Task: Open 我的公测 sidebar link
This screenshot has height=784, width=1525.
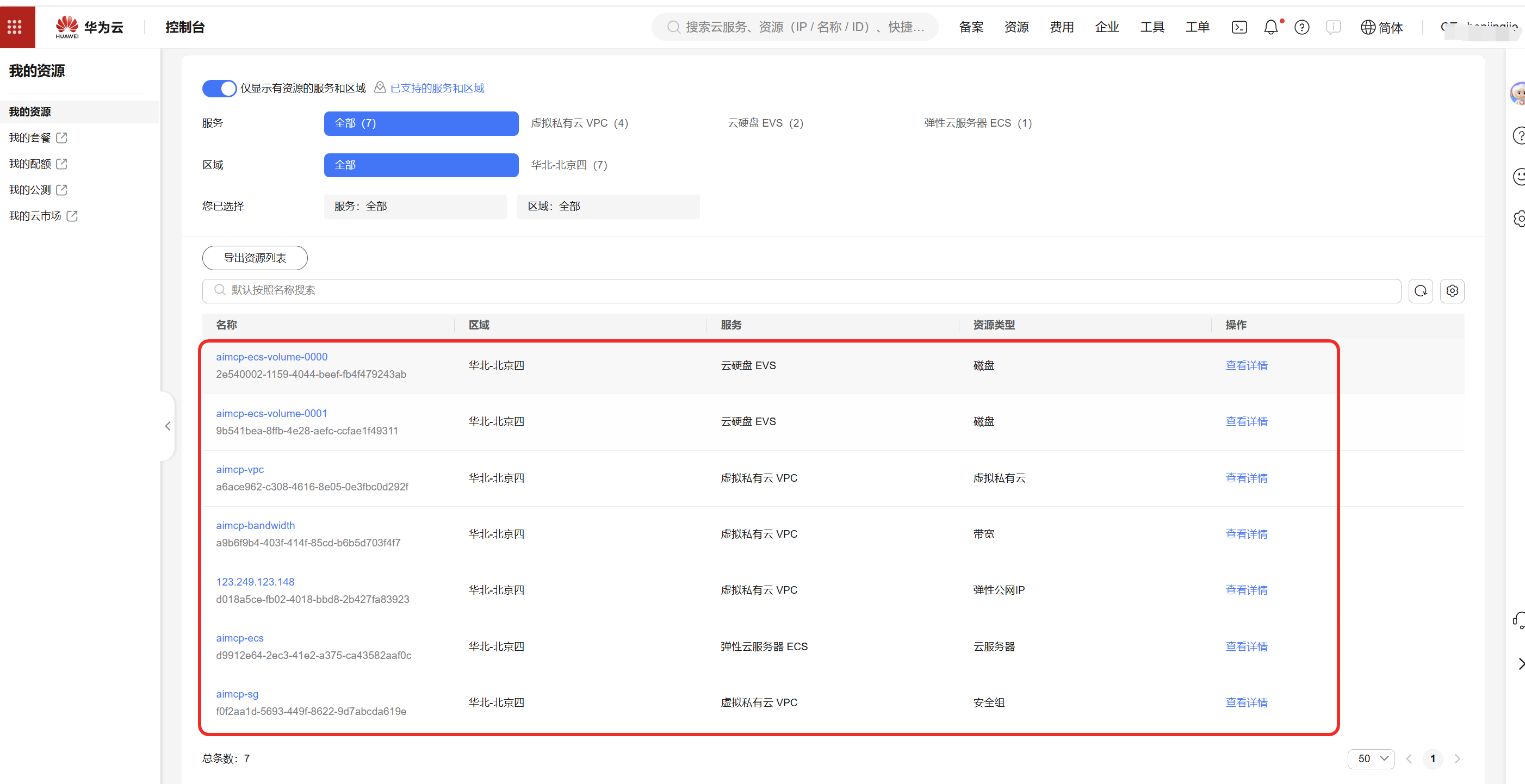Action: coord(30,190)
